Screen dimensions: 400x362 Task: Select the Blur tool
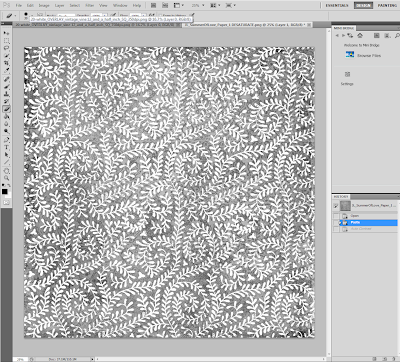[x=6, y=124]
